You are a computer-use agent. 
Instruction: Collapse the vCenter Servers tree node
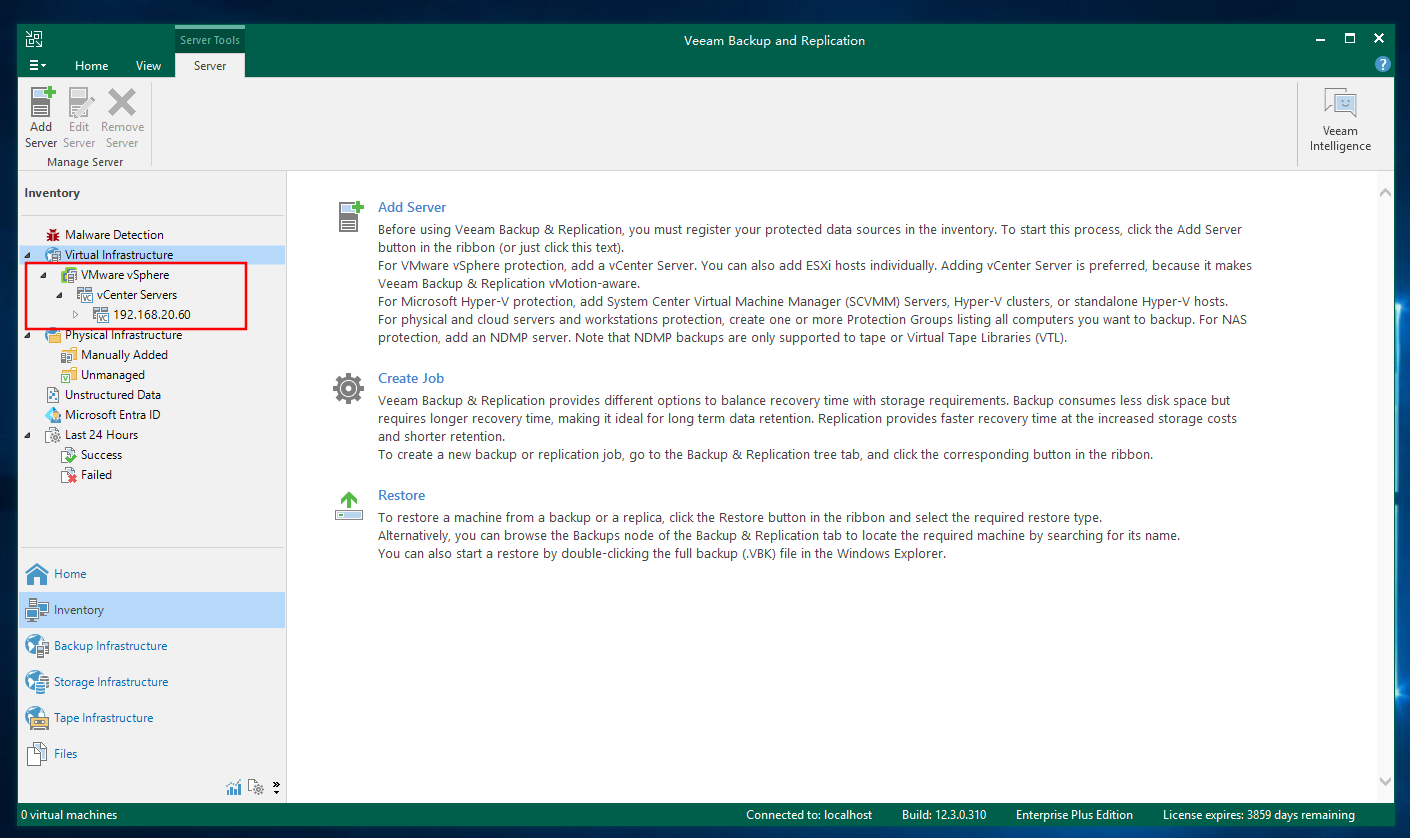coord(59,295)
